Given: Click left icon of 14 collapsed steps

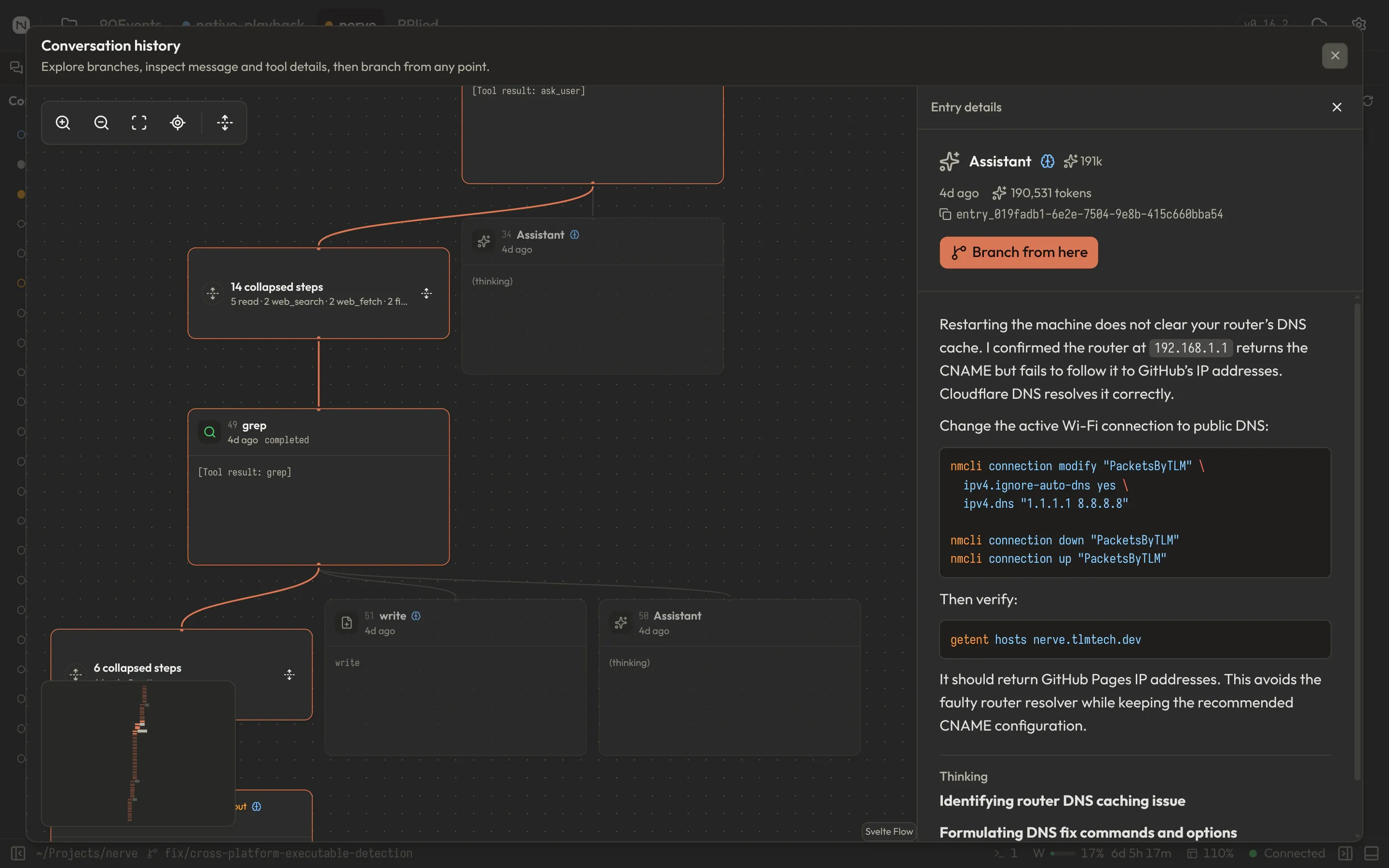Looking at the screenshot, I should click(x=213, y=293).
